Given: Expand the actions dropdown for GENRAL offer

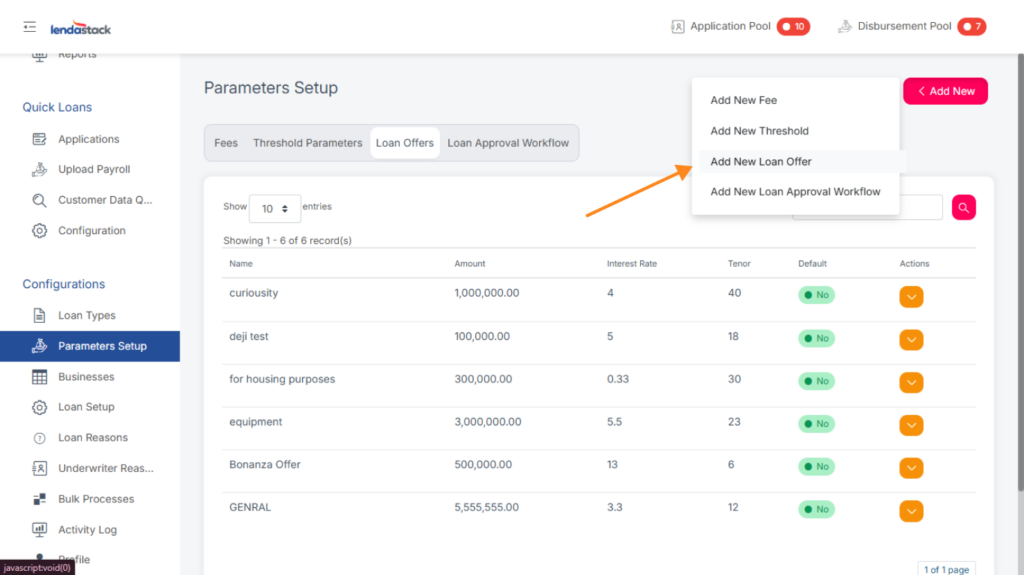Looking at the screenshot, I should (x=911, y=511).
